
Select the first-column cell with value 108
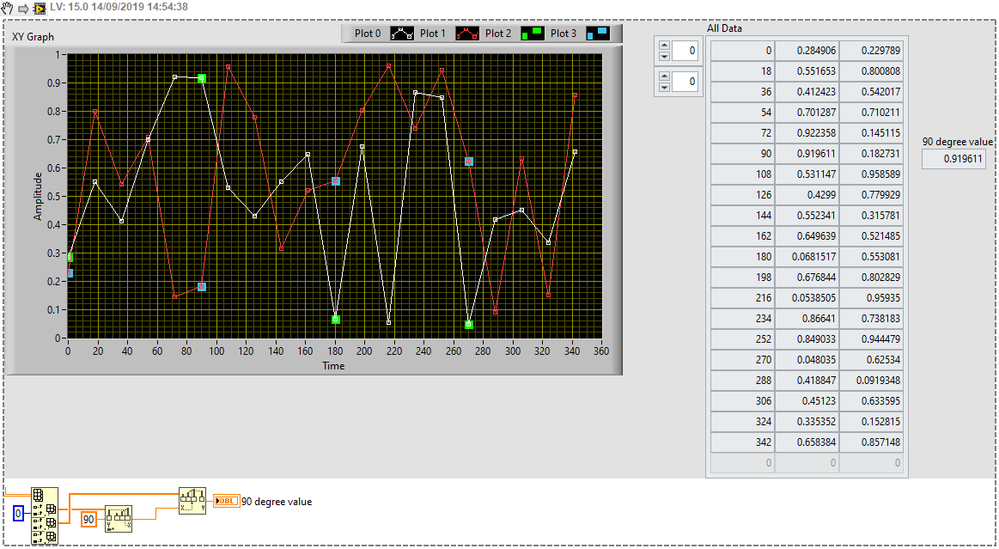(742, 174)
